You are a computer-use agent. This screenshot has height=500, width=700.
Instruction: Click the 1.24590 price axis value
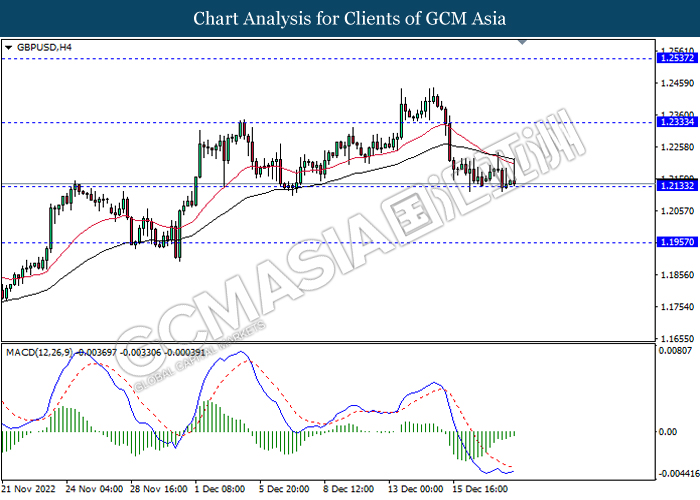pyautogui.click(x=677, y=83)
